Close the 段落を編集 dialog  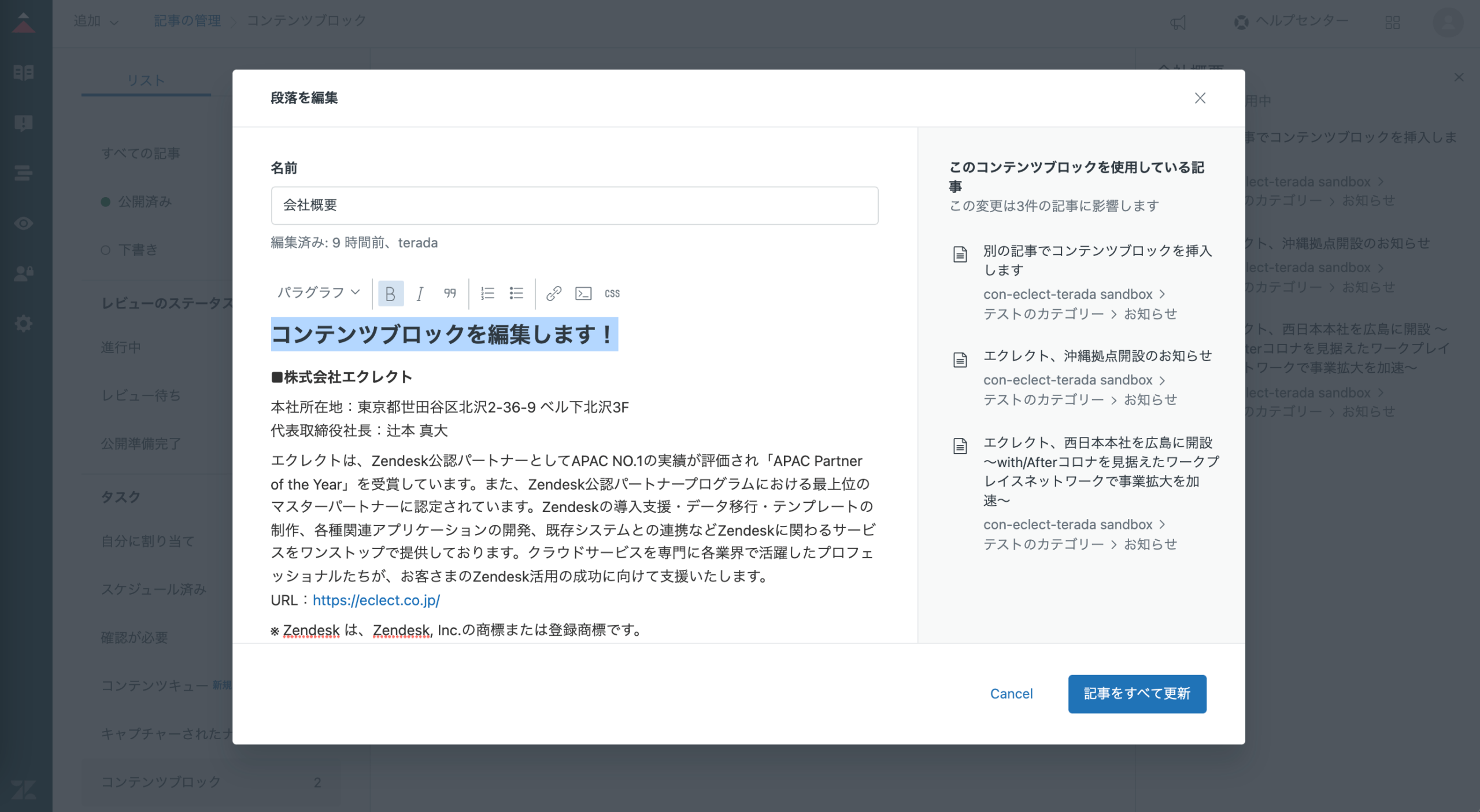point(1200,98)
